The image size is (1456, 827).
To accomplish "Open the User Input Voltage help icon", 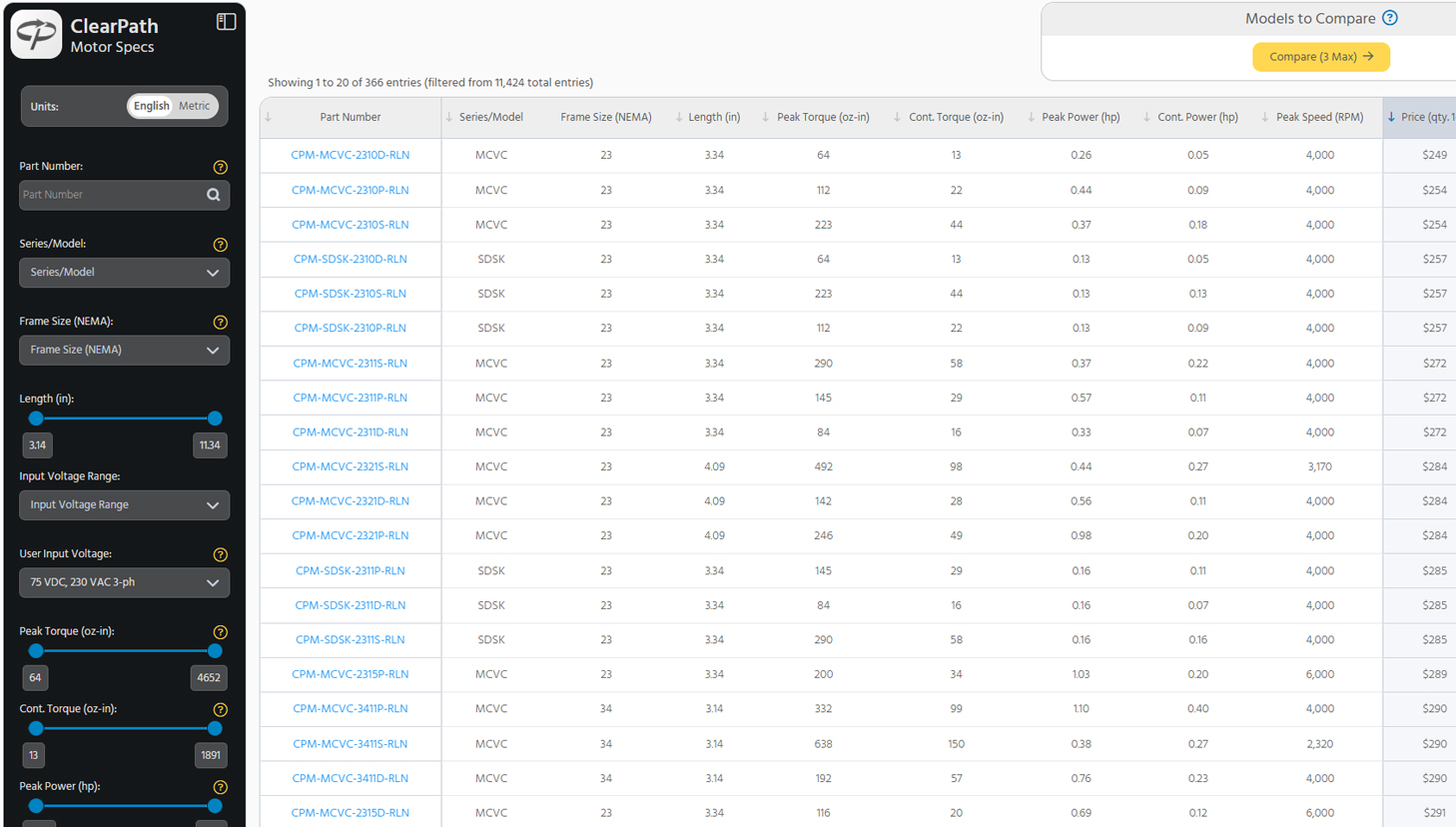I will coord(220,554).
